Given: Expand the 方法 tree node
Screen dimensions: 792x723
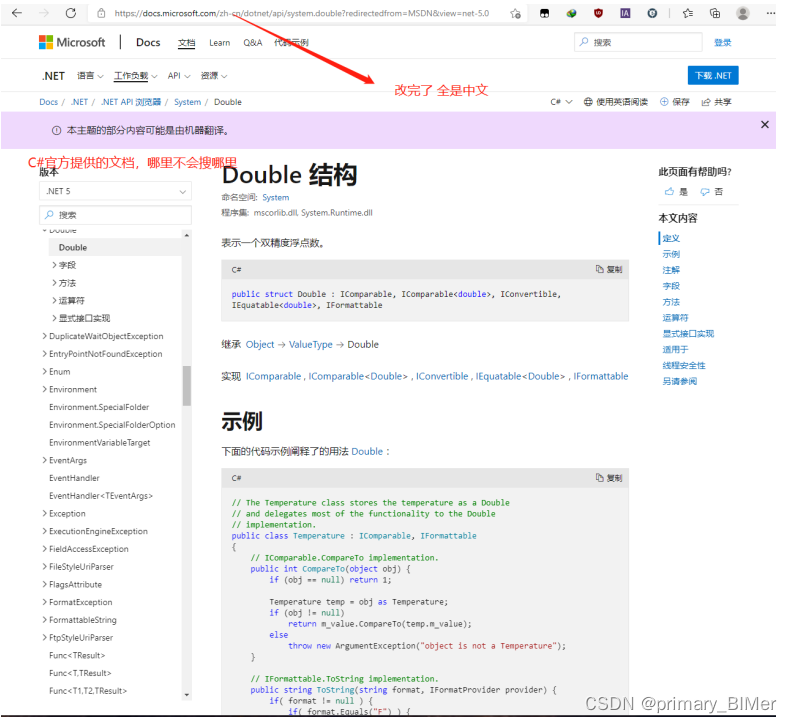Looking at the screenshot, I should point(55,282).
